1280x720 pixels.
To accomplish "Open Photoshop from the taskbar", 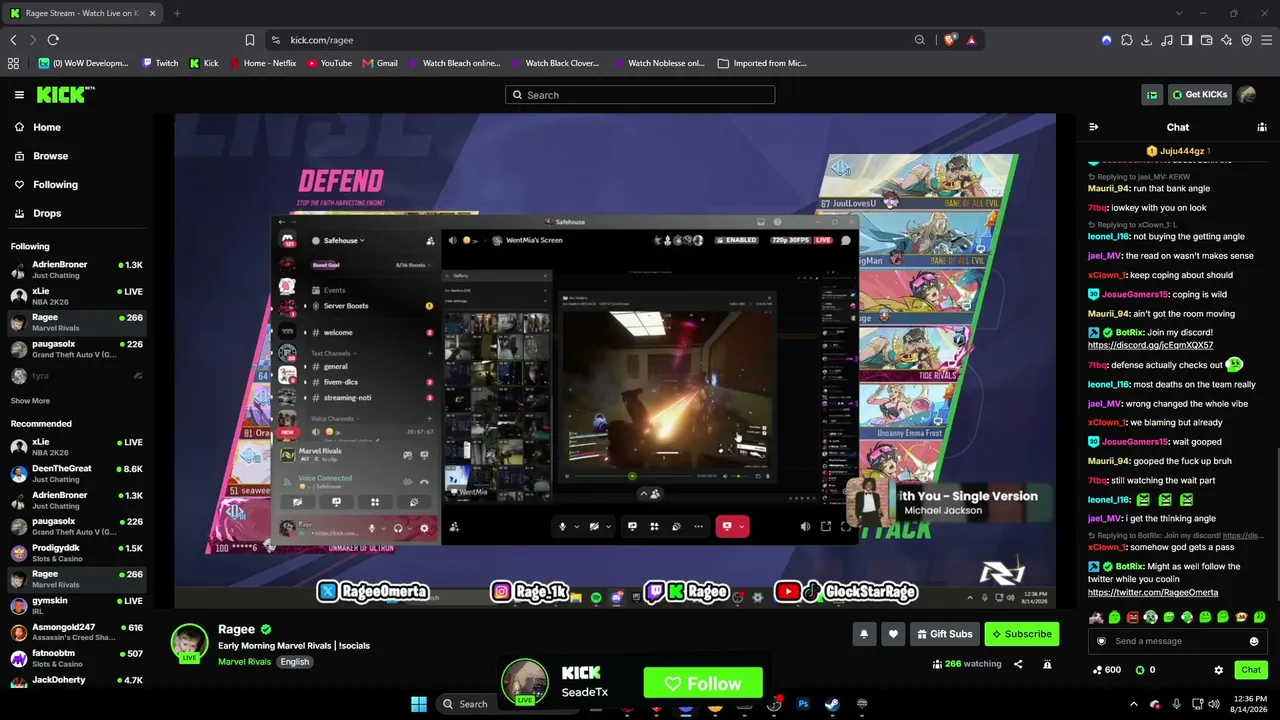I will coord(803,704).
